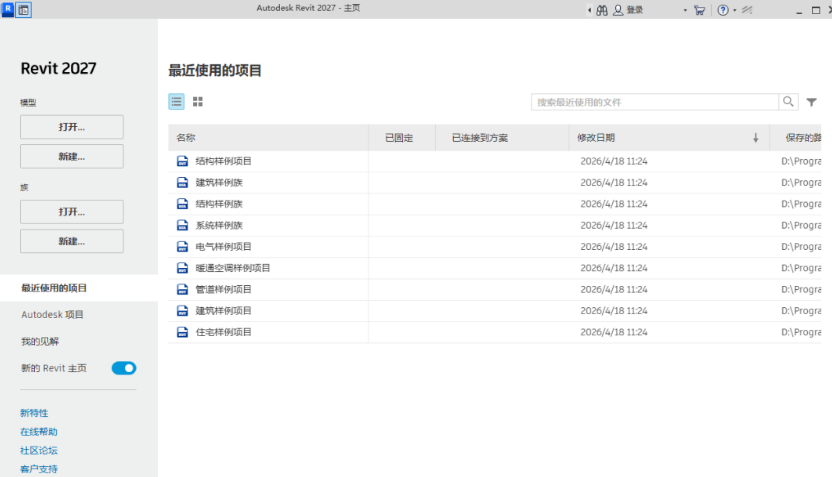Click the magnifier search icon

(x=789, y=101)
